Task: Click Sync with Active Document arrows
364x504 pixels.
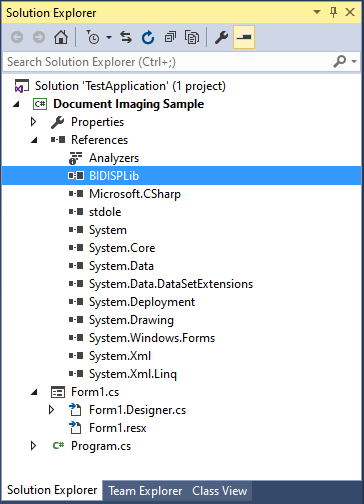Action: 126,37
